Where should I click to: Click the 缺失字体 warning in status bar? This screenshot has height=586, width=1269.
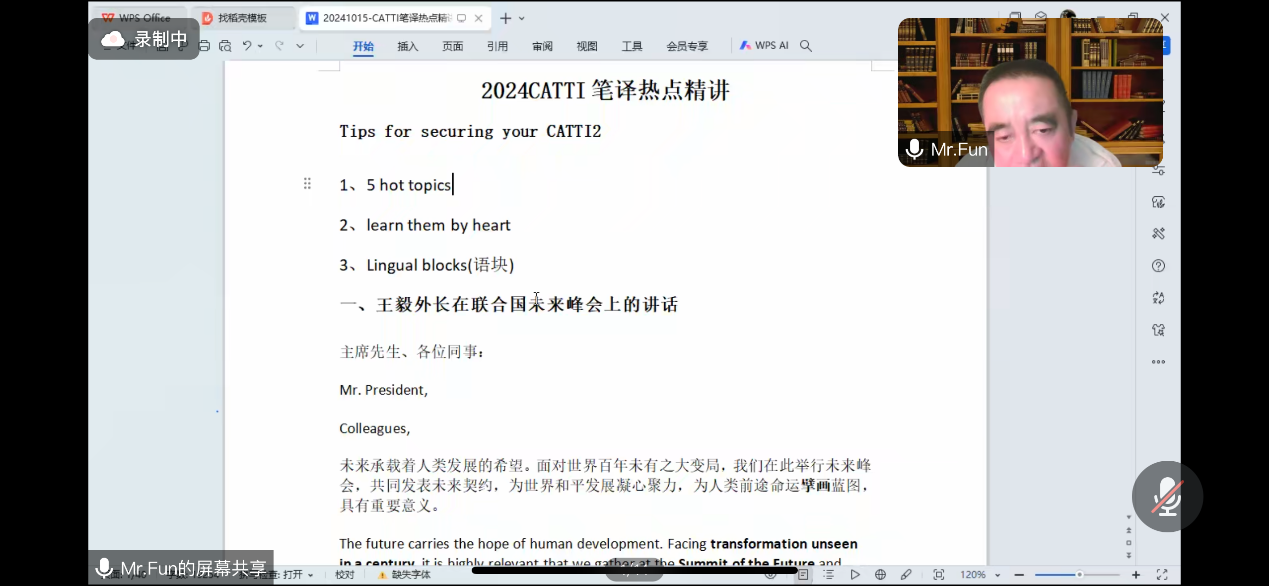405,575
